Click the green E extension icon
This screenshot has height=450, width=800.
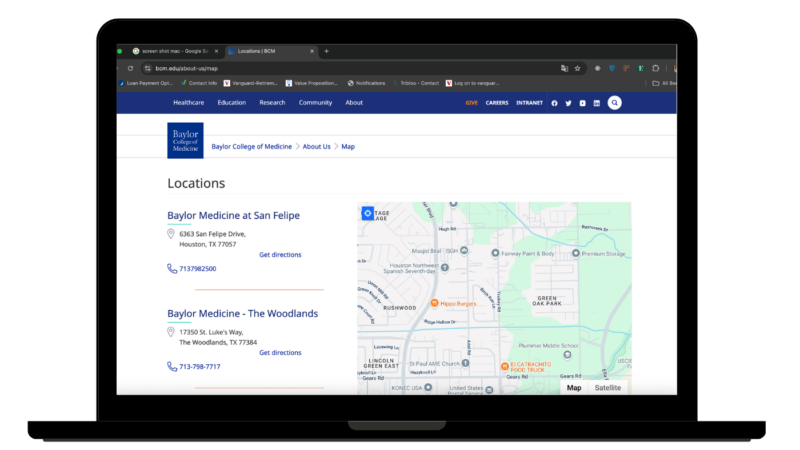tap(641, 68)
